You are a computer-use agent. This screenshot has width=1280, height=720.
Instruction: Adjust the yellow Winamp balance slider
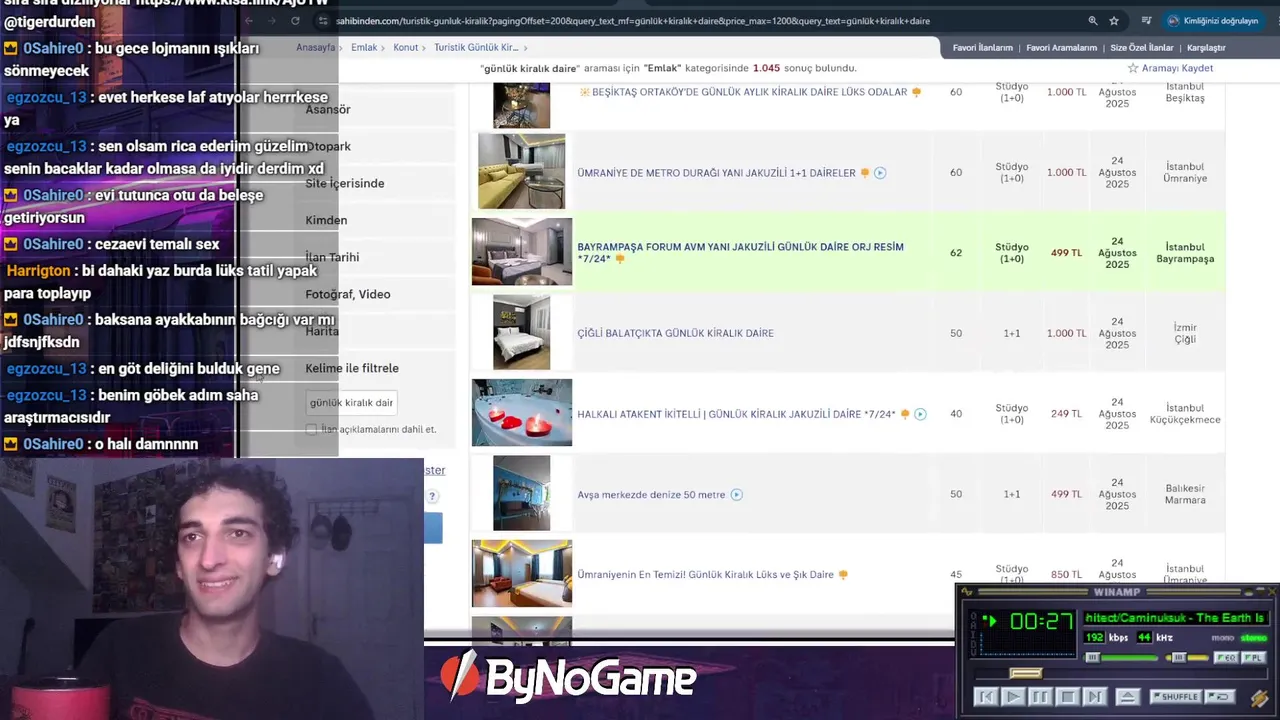pos(1187,657)
